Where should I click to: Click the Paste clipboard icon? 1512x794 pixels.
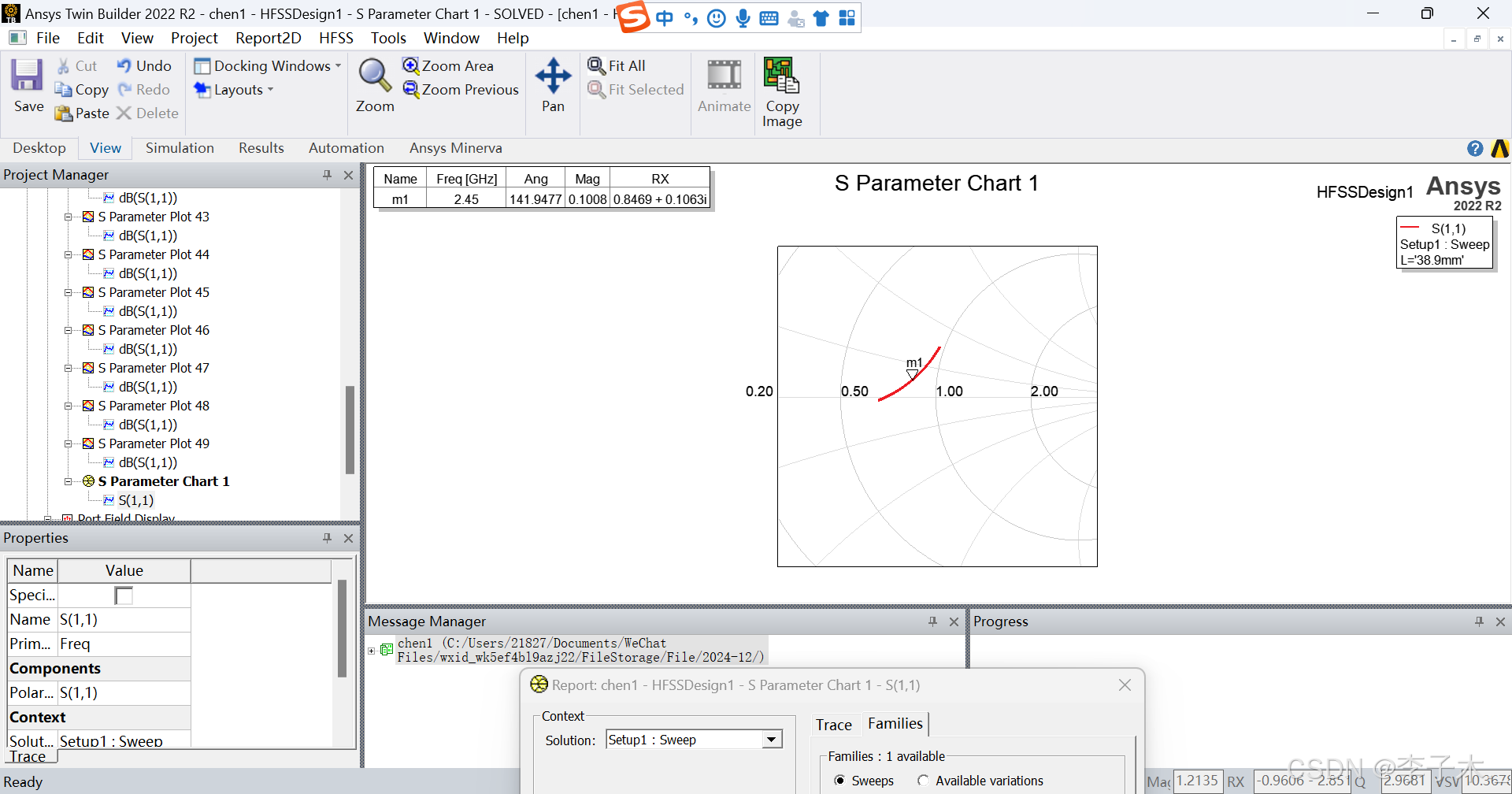coord(63,113)
